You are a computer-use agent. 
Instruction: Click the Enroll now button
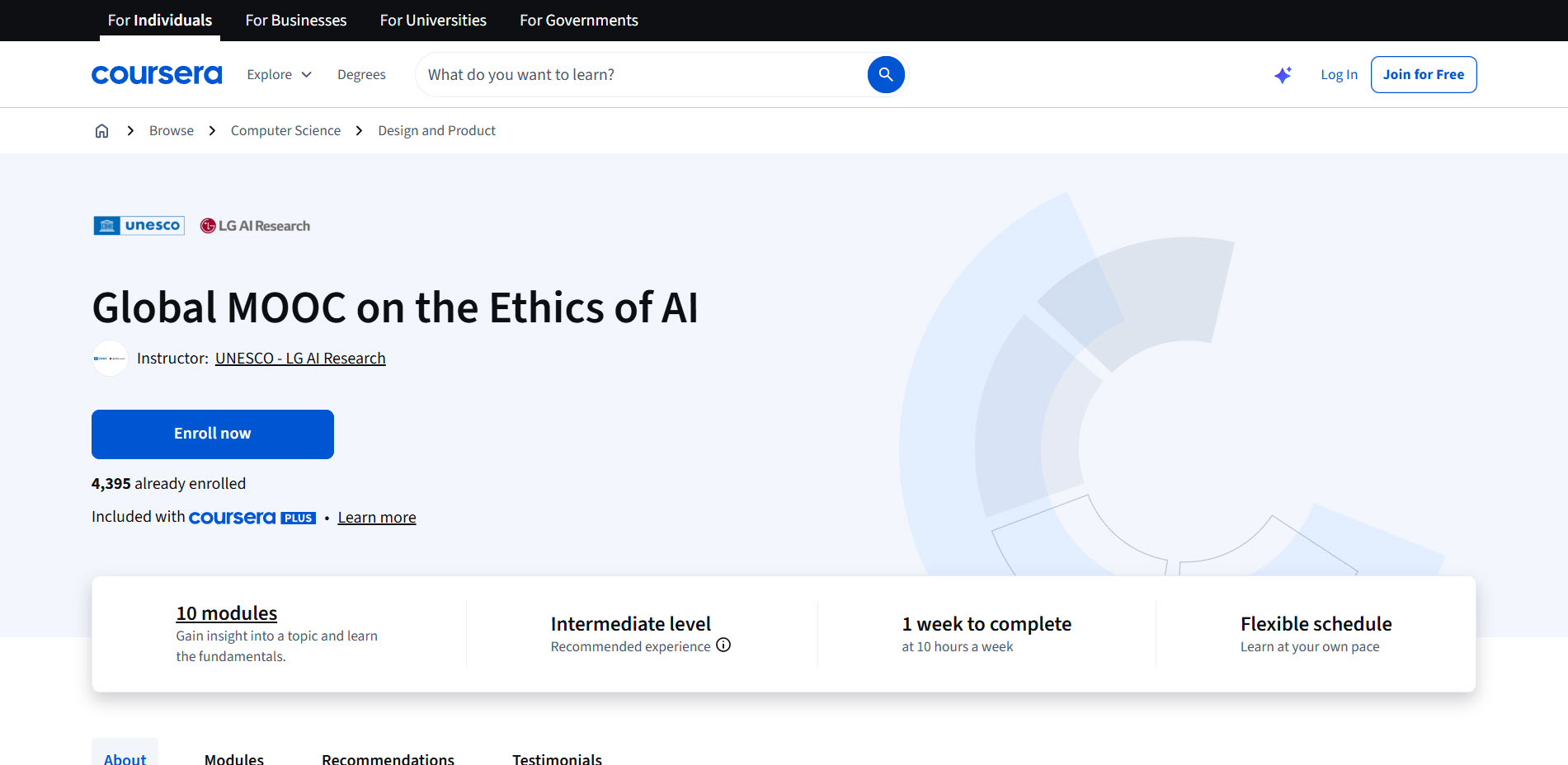click(x=213, y=434)
